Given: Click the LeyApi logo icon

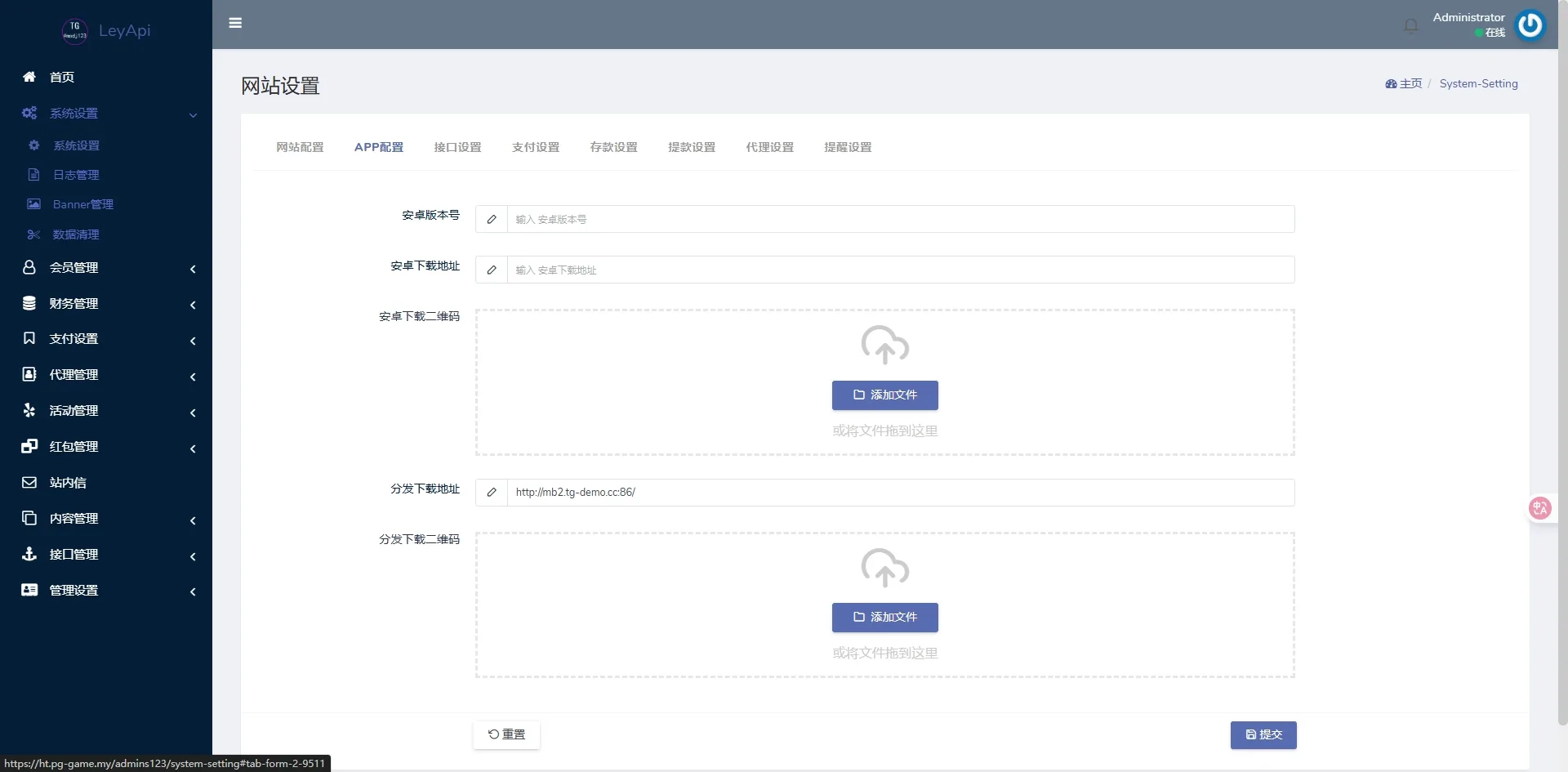Looking at the screenshot, I should click(74, 31).
